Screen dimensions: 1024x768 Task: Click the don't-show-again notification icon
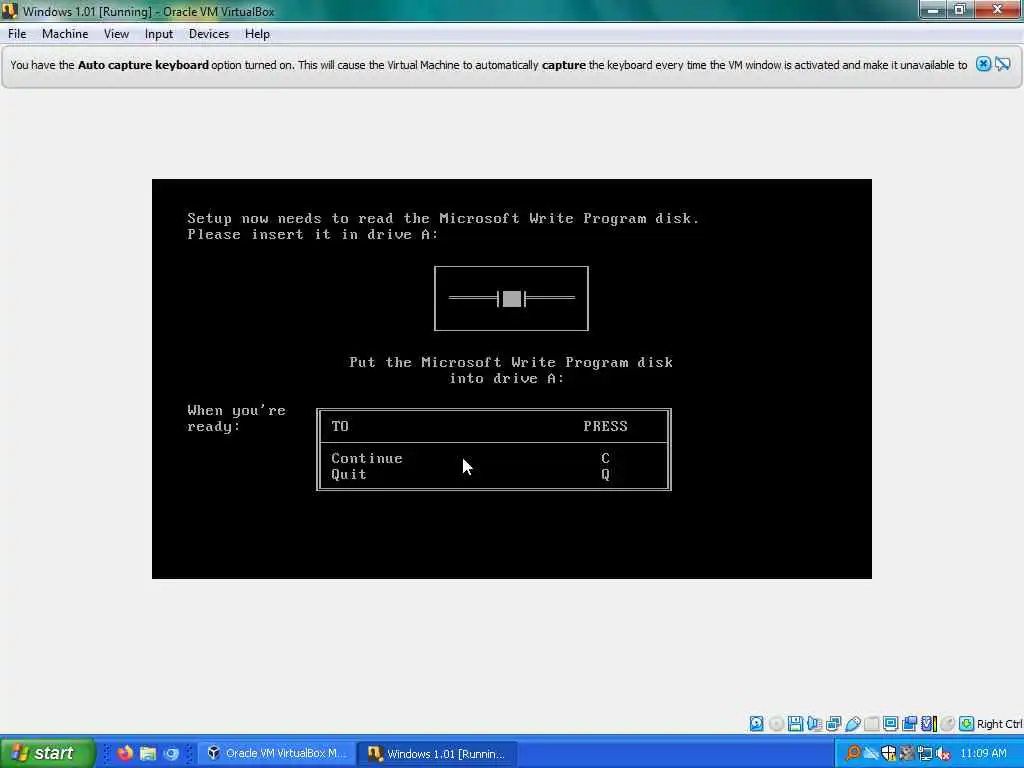point(1002,64)
